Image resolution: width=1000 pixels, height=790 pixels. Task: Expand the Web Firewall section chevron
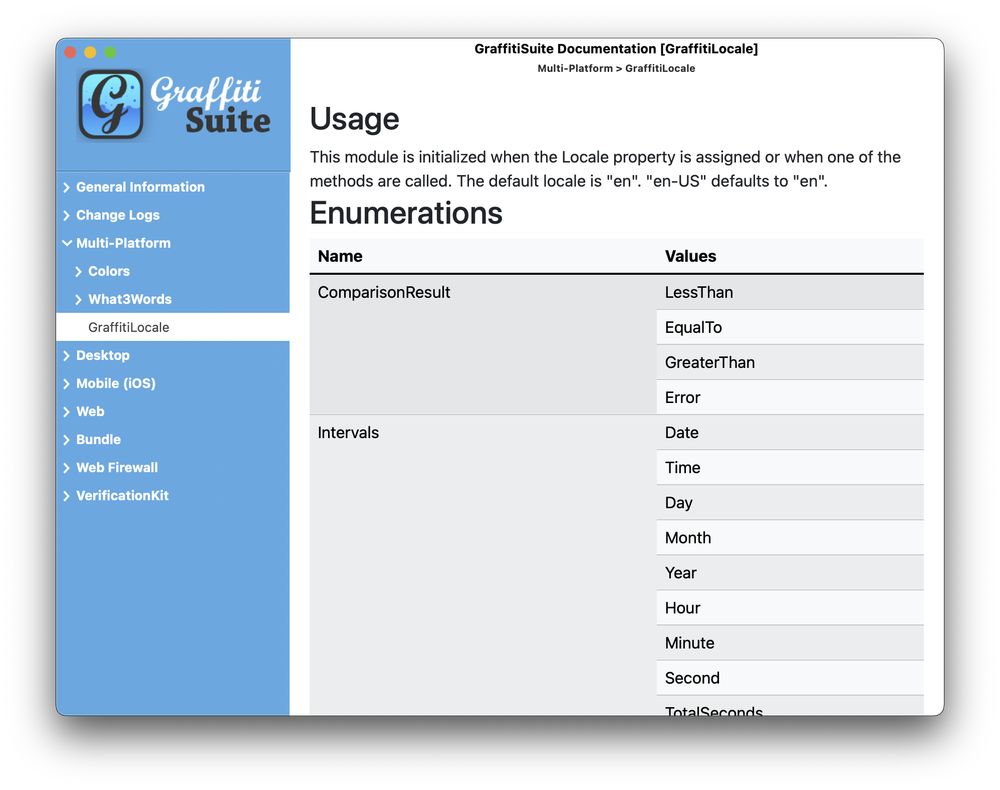[x=67, y=468]
